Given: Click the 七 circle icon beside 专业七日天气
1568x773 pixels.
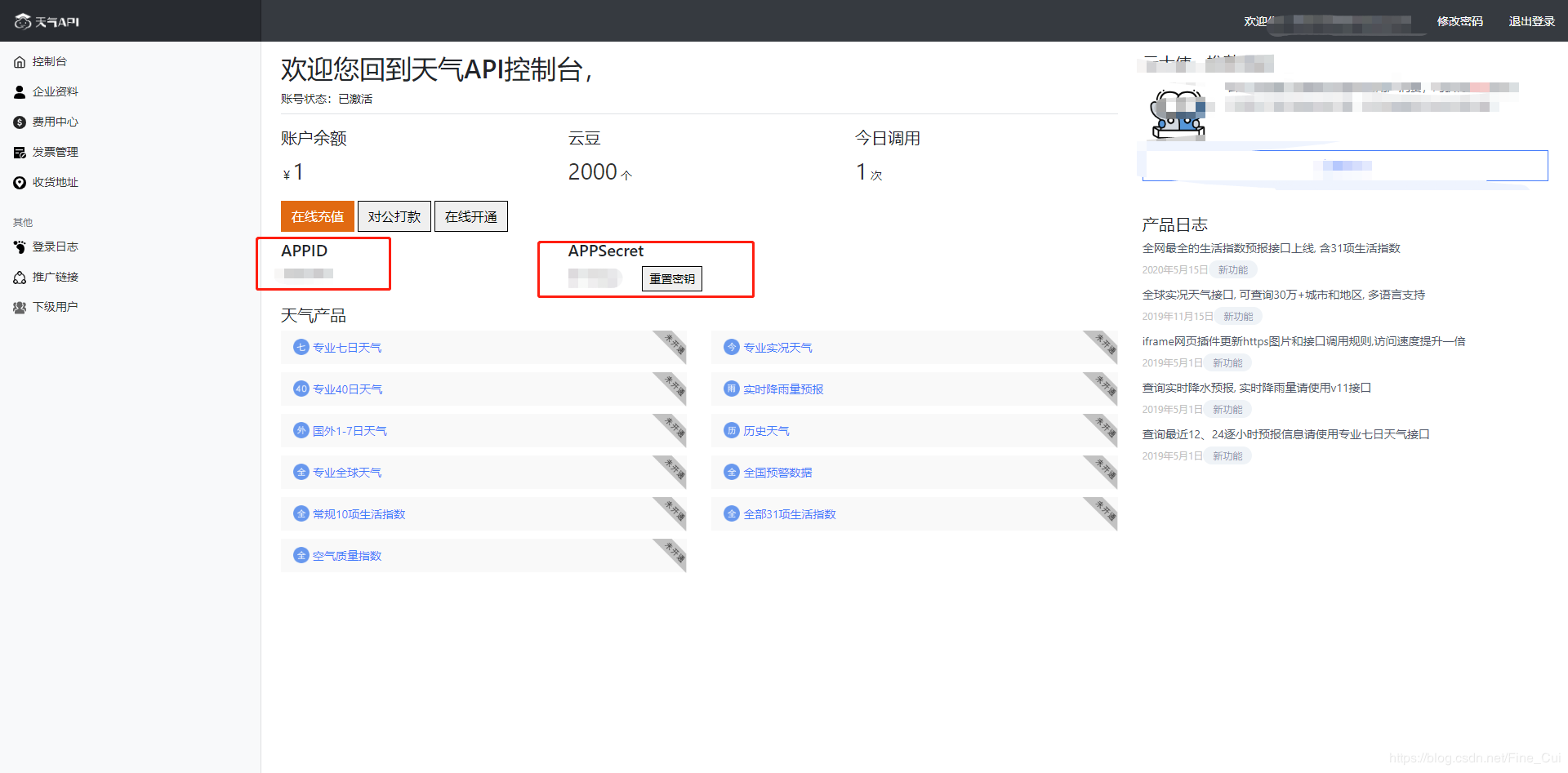Looking at the screenshot, I should (301, 347).
